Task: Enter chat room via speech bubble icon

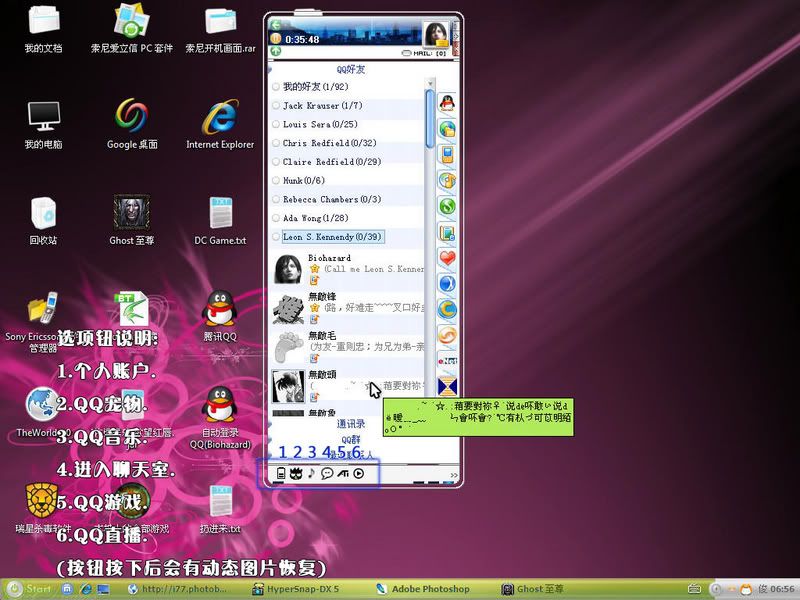Action: [327, 473]
